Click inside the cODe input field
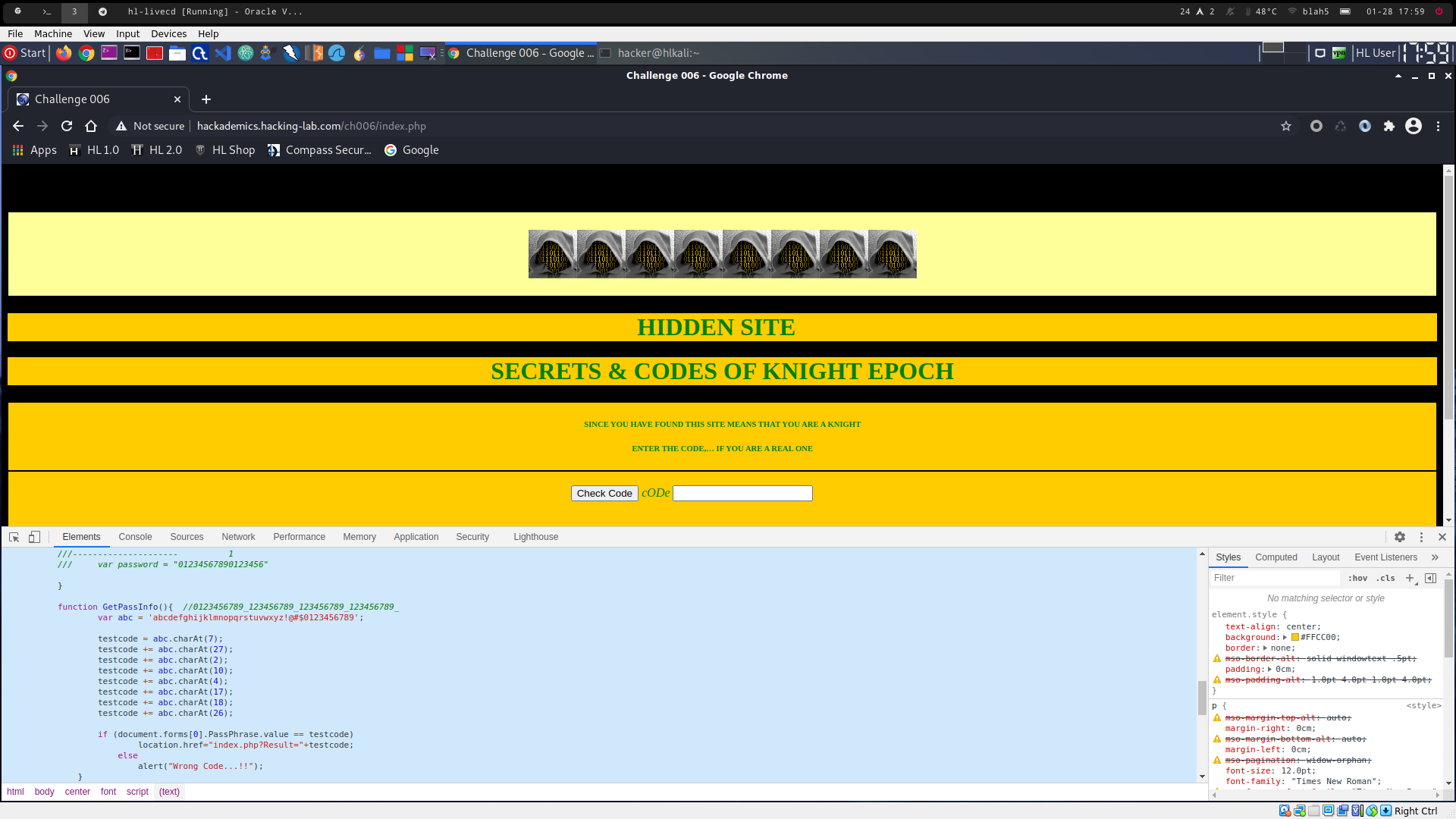Viewport: 1456px width, 819px height. point(742,493)
